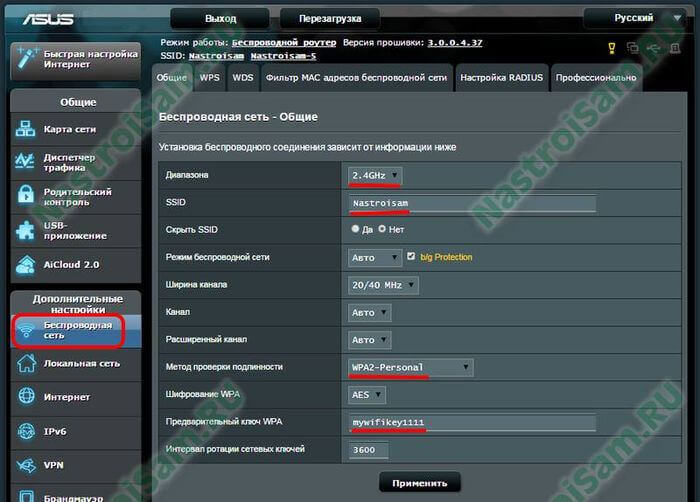This screenshot has height=502, width=700.
Task: Open Интернет globe icon in sidebar
Action: [25, 397]
